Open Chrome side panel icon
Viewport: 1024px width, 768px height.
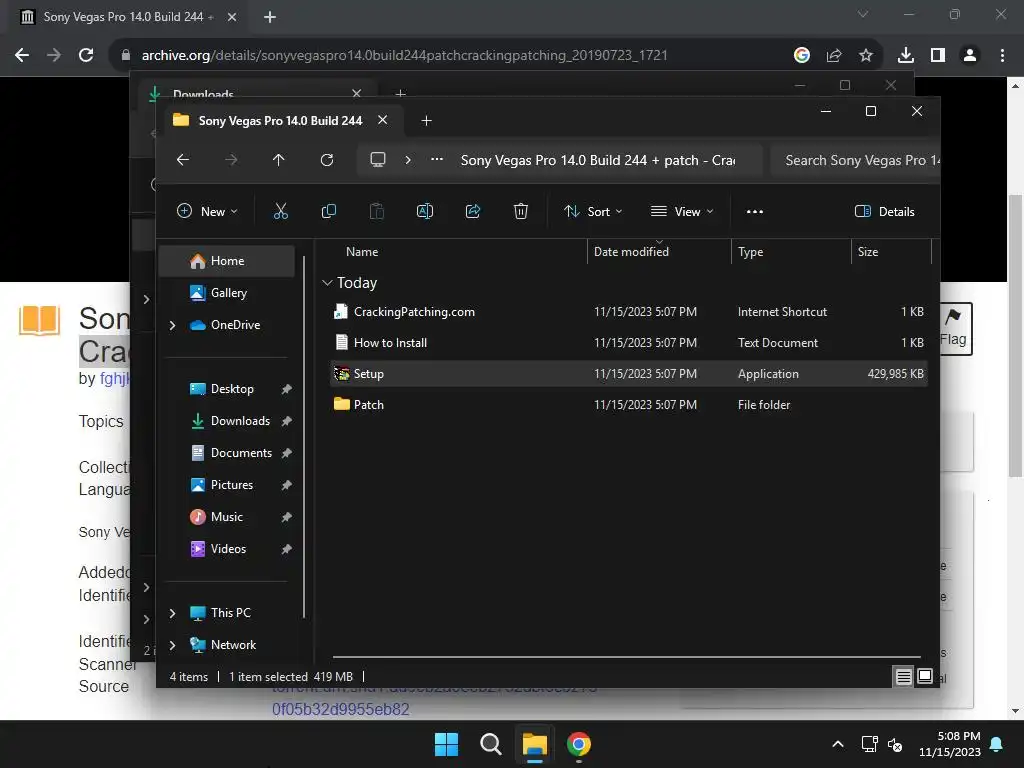coord(938,56)
